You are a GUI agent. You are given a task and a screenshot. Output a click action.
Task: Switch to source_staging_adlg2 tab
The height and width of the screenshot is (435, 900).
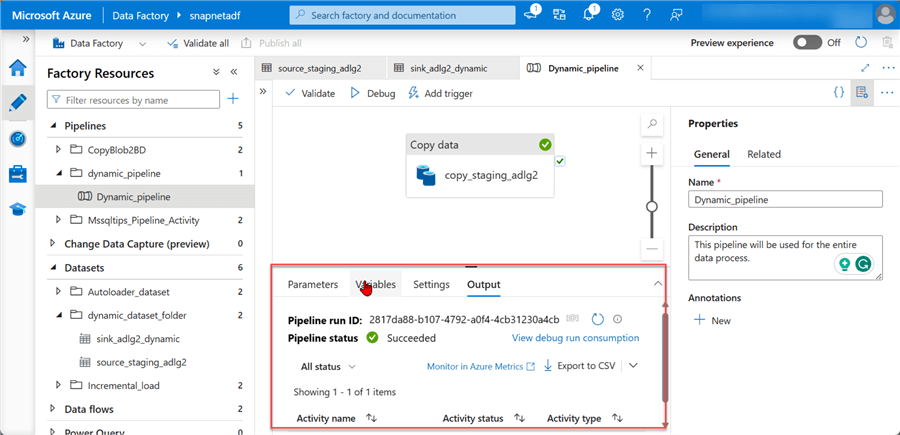tap(320, 68)
